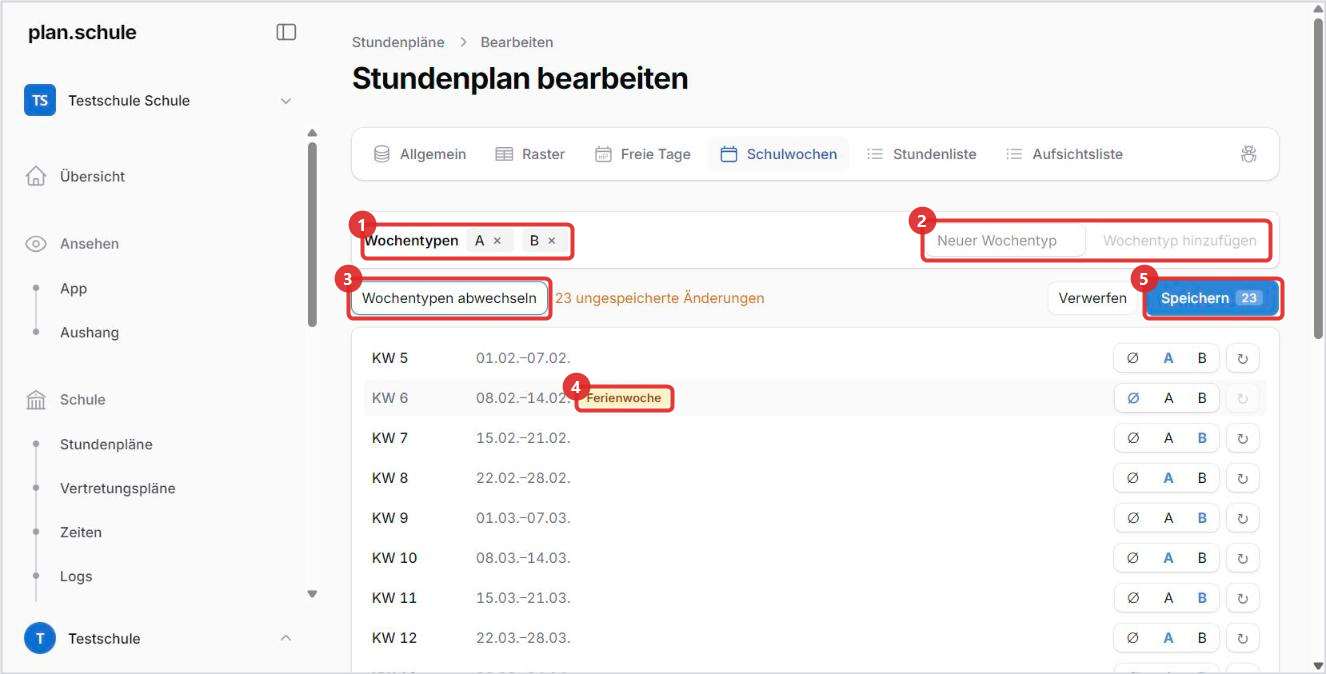Reset week type for KW 9
The width and height of the screenshot is (1326, 674).
(x=1243, y=518)
